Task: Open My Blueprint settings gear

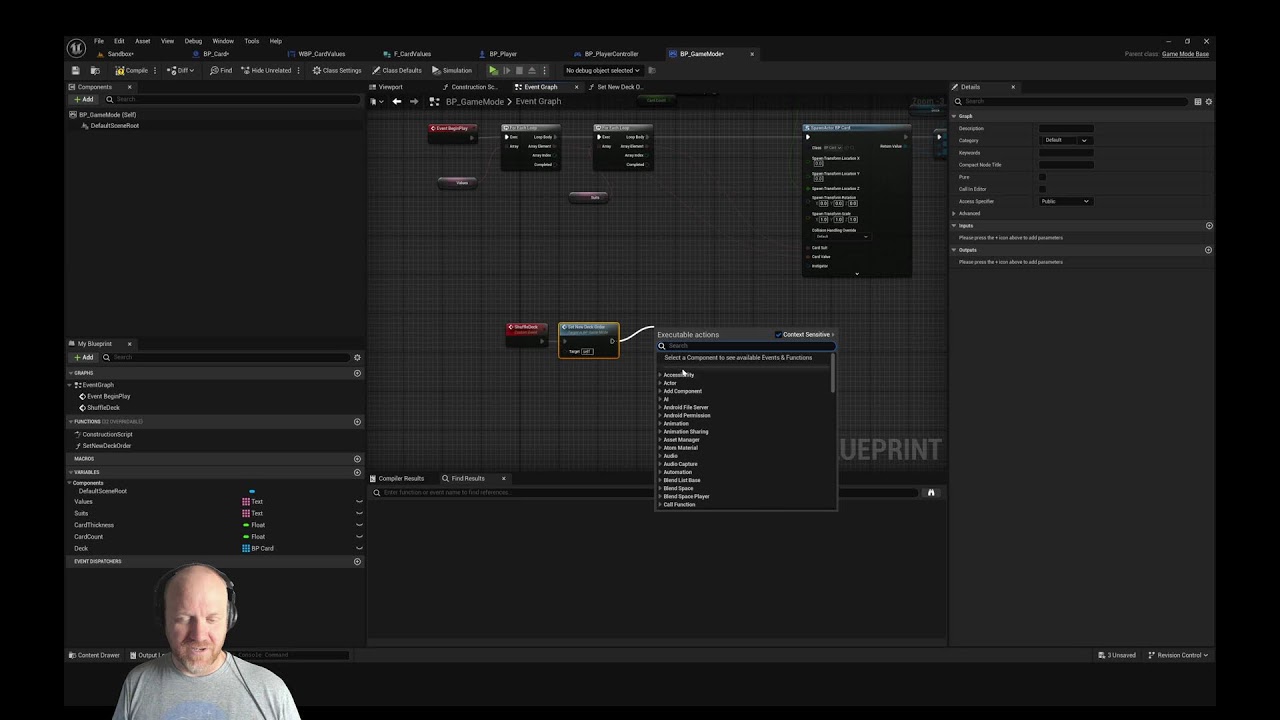Action: pos(357,357)
